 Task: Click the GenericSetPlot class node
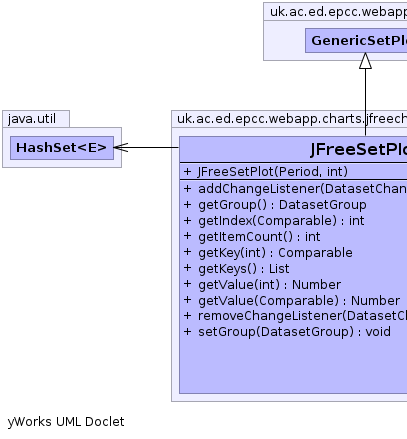pos(356,40)
